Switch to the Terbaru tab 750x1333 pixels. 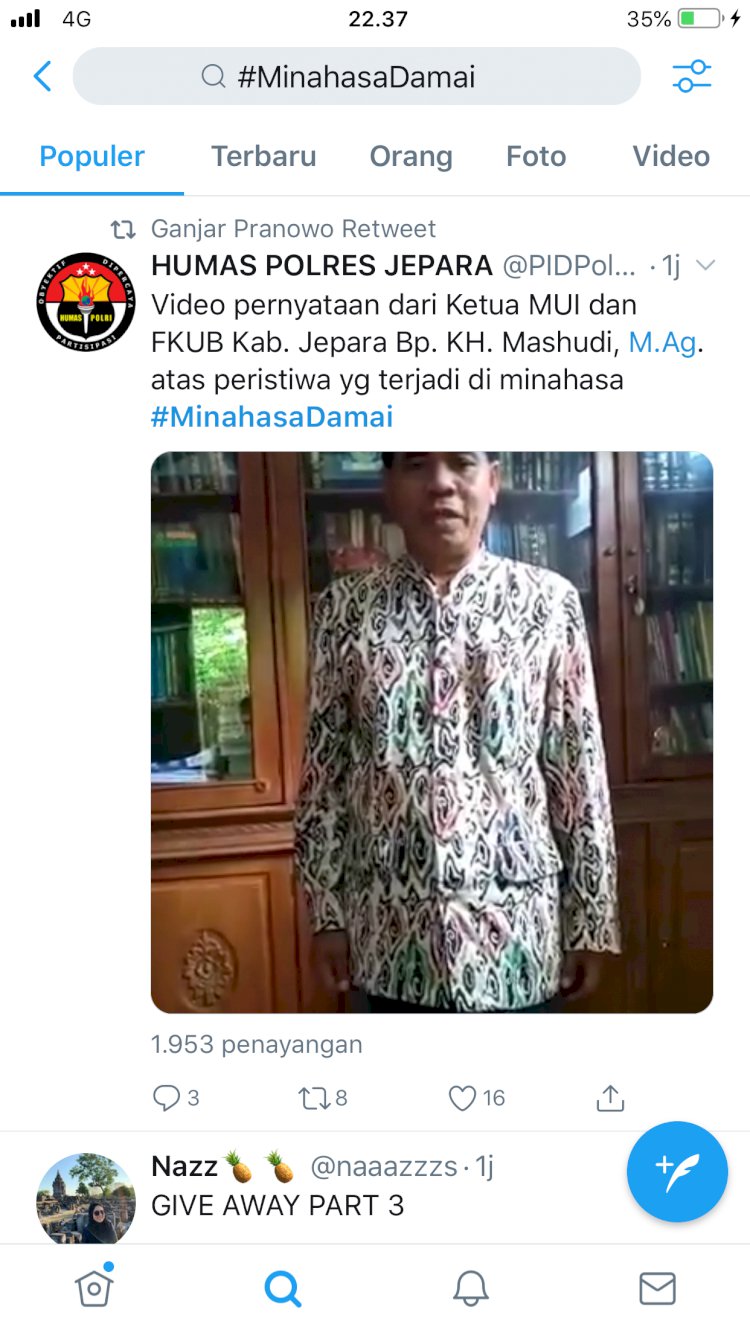click(264, 156)
